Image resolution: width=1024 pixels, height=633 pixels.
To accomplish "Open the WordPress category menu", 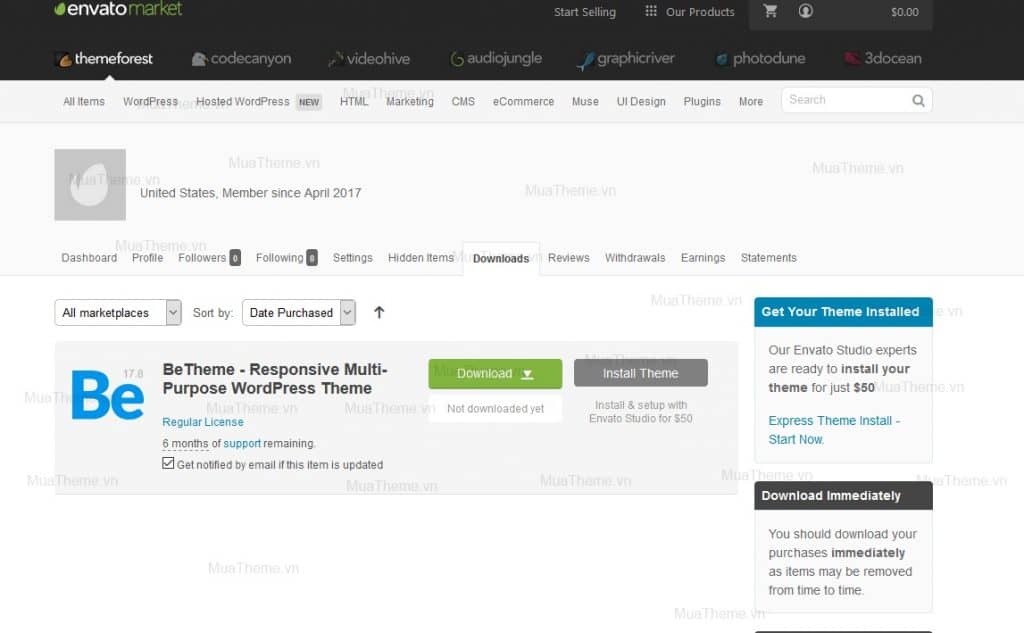I will click(150, 102).
